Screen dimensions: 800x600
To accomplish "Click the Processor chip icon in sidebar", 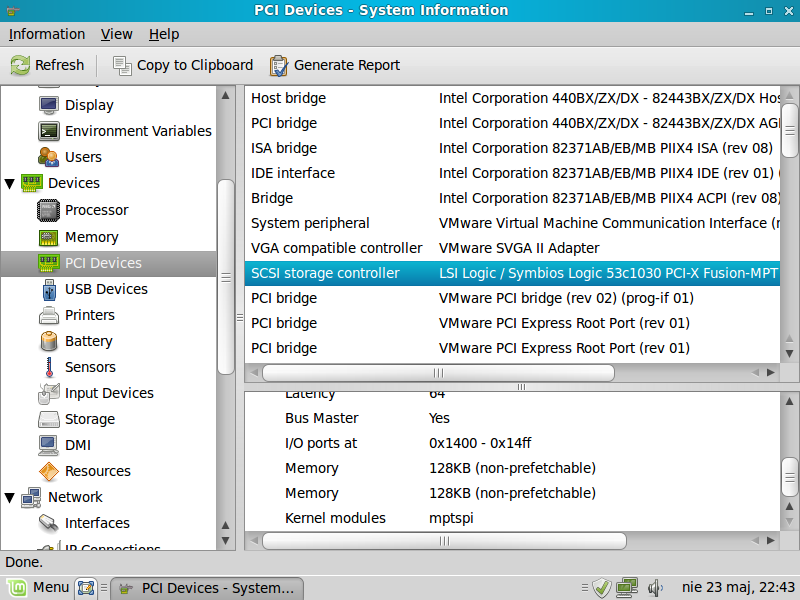I will click(49, 210).
